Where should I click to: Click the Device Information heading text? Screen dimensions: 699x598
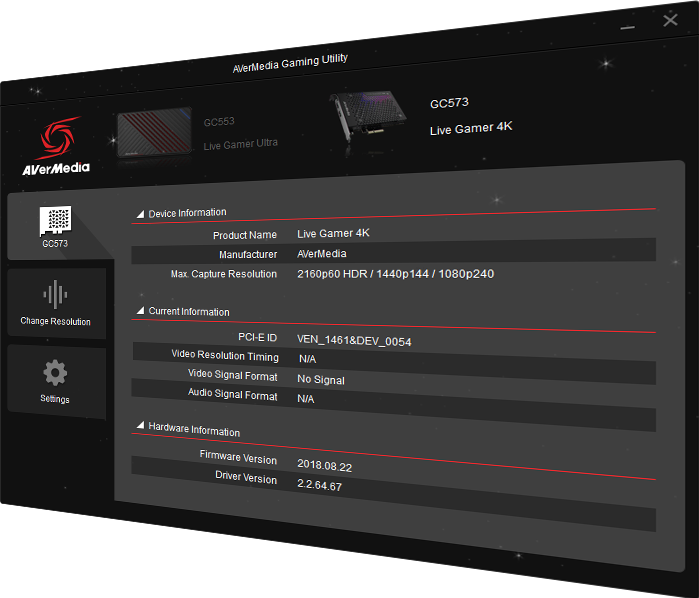pyautogui.click(x=188, y=213)
